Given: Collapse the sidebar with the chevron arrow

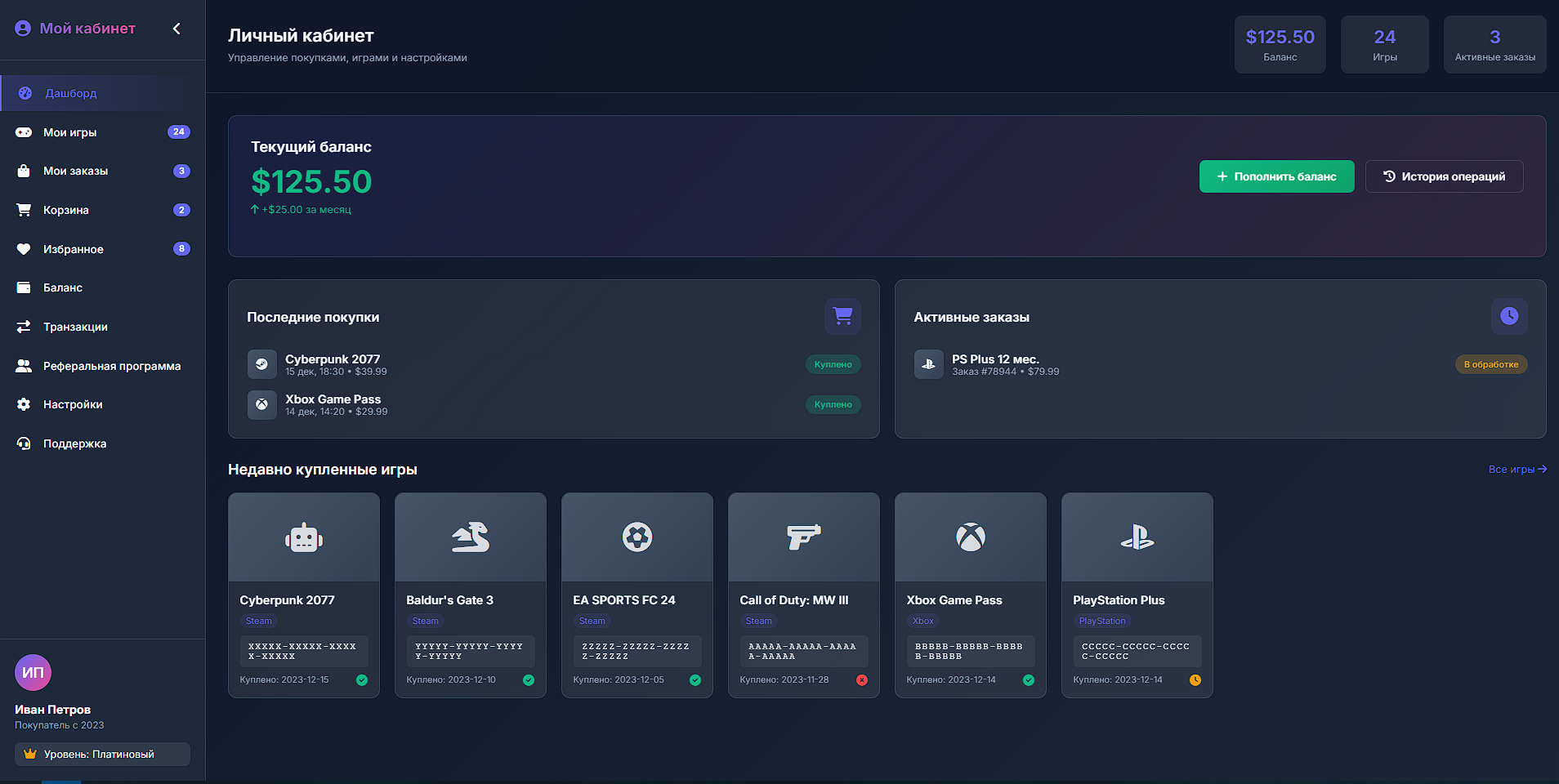Looking at the screenshot, I should (x=176, y=29).
